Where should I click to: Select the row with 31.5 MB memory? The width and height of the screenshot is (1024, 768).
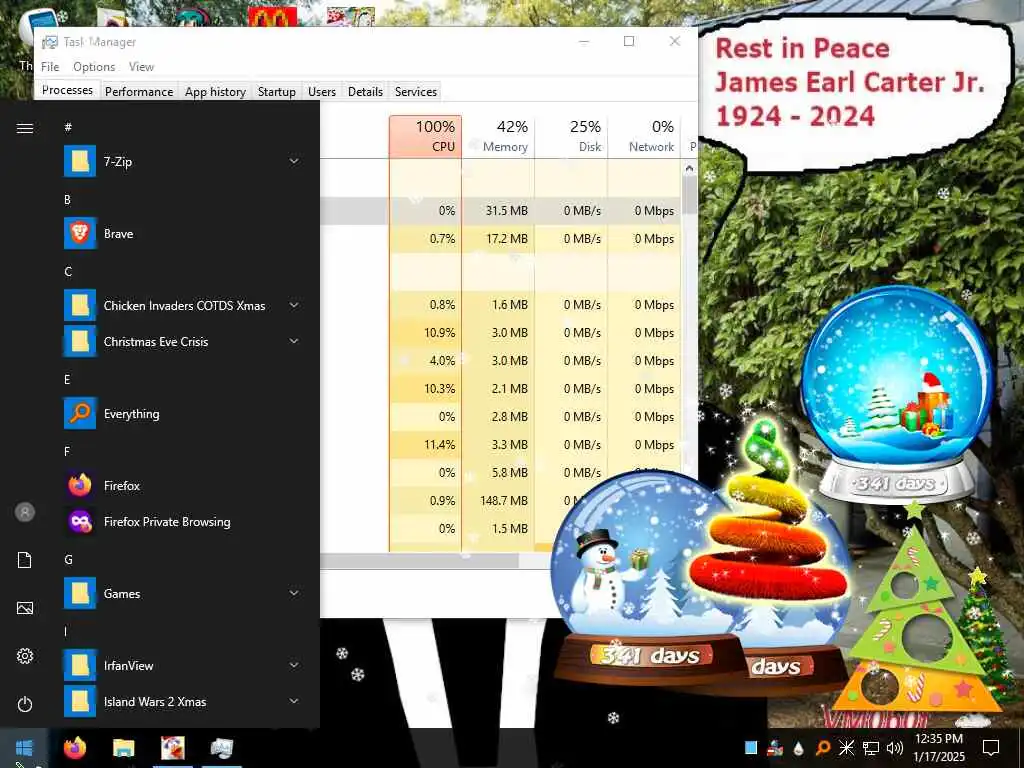pos(500,210)
